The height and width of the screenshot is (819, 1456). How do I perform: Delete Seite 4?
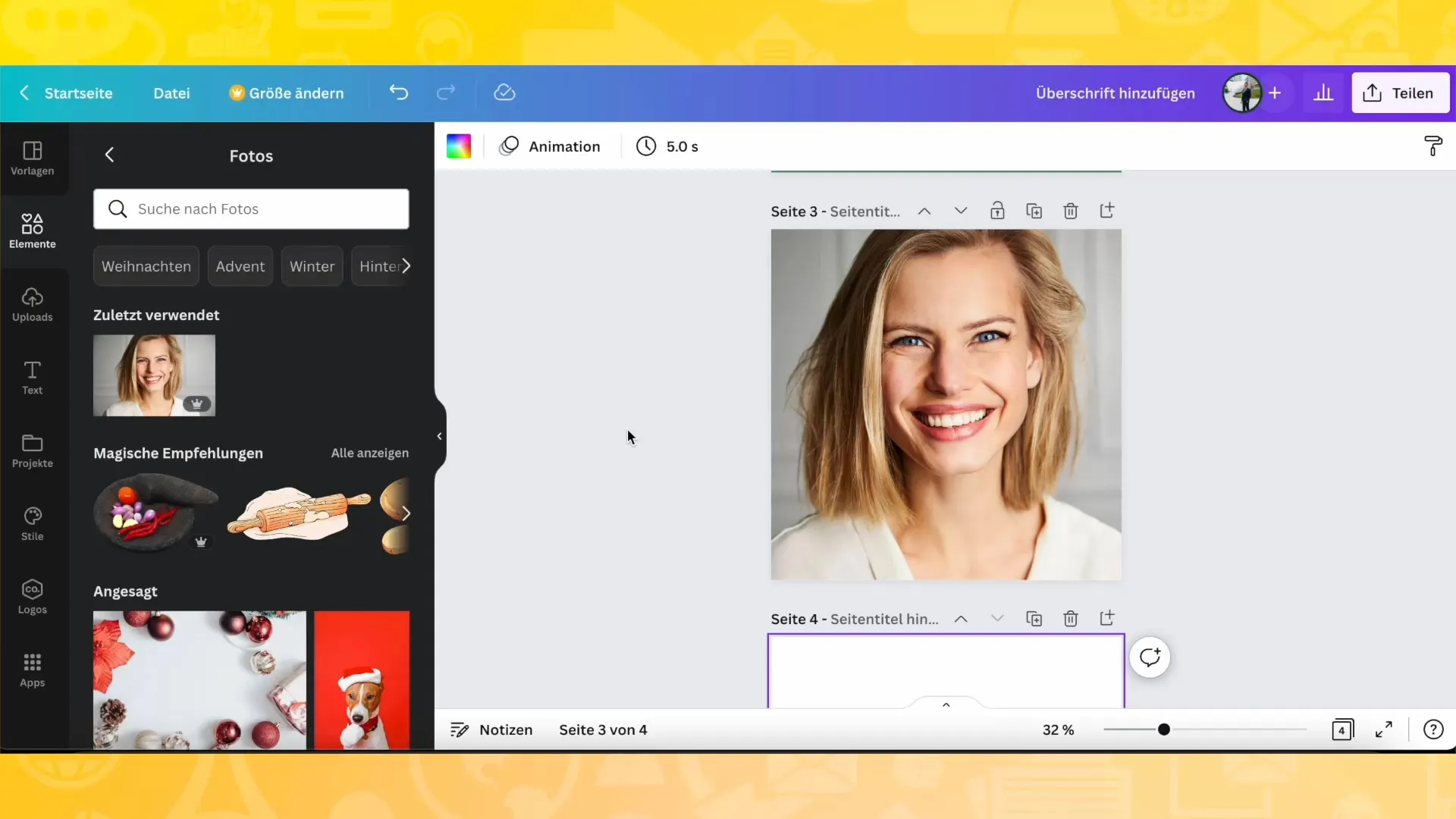[x=1070, y=619]
